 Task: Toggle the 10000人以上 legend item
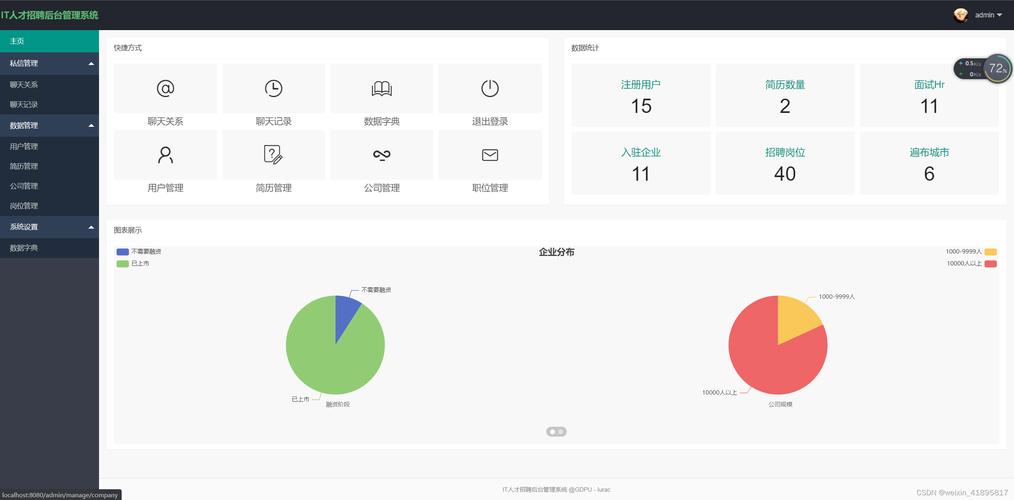tap(971, 264)
